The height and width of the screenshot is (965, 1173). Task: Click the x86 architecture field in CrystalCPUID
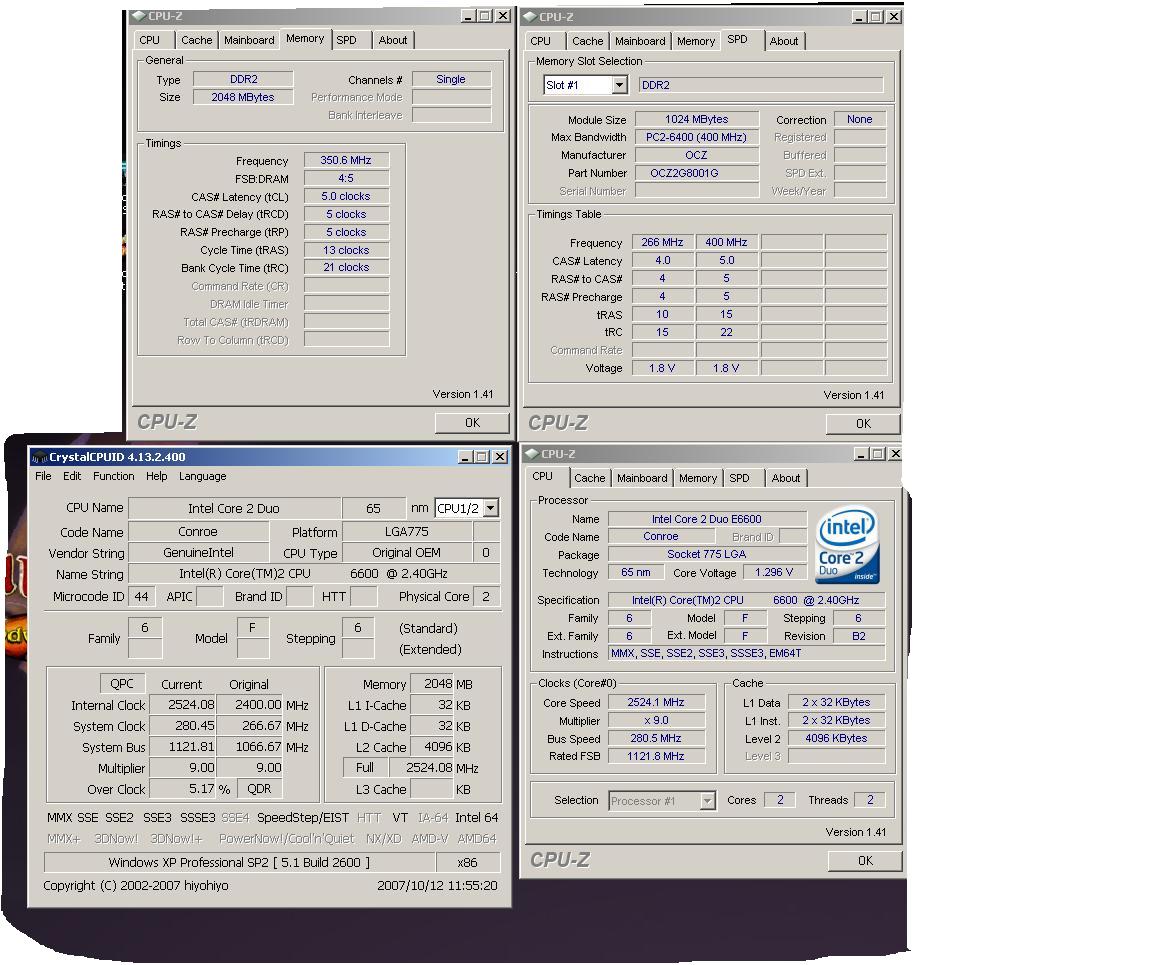pos(468,863)
